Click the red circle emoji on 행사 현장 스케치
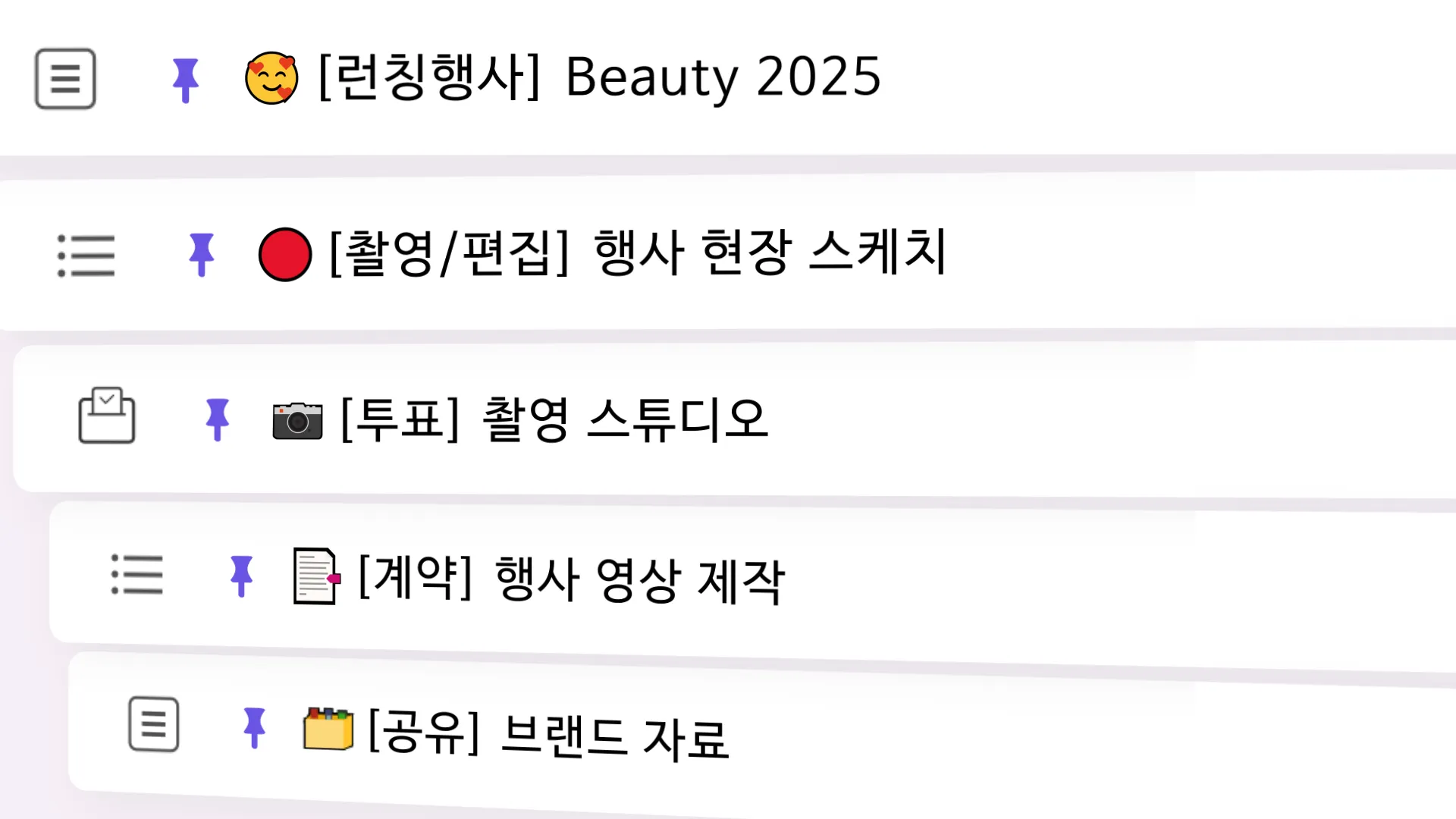This screenshot has height=819, width=1456. (284, 255)
